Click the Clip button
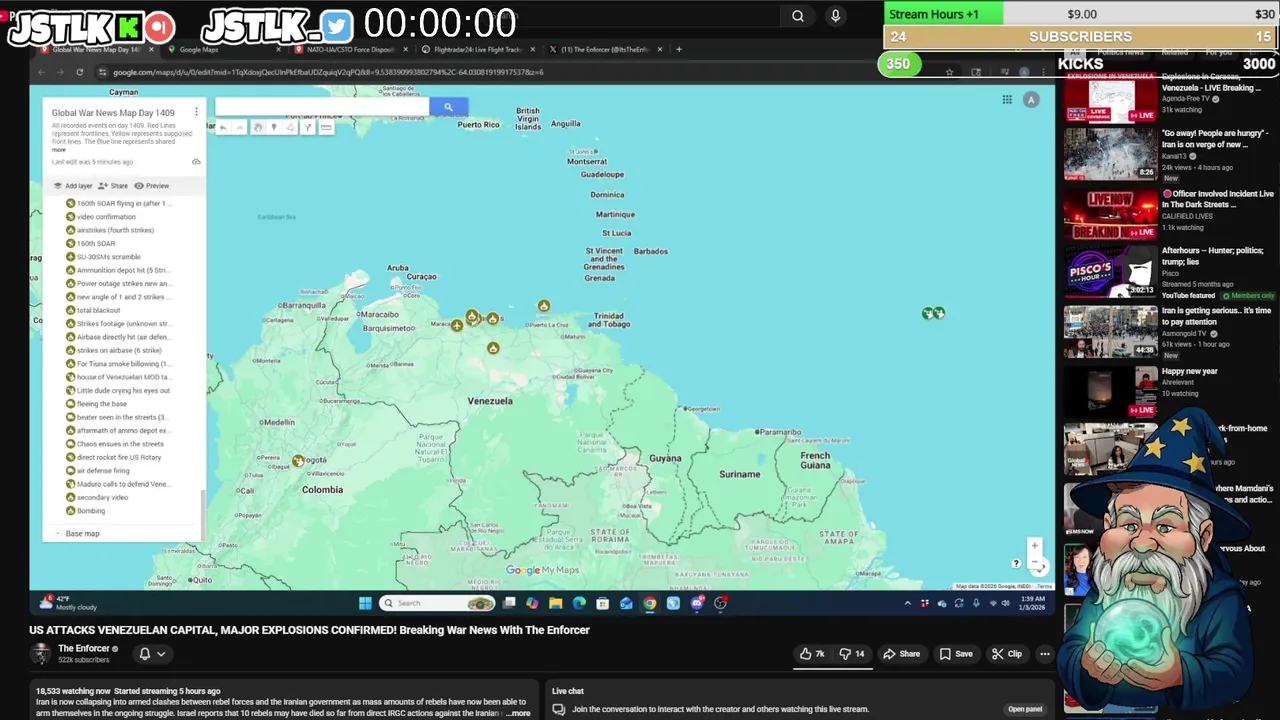 click(x=1007, y=654)
